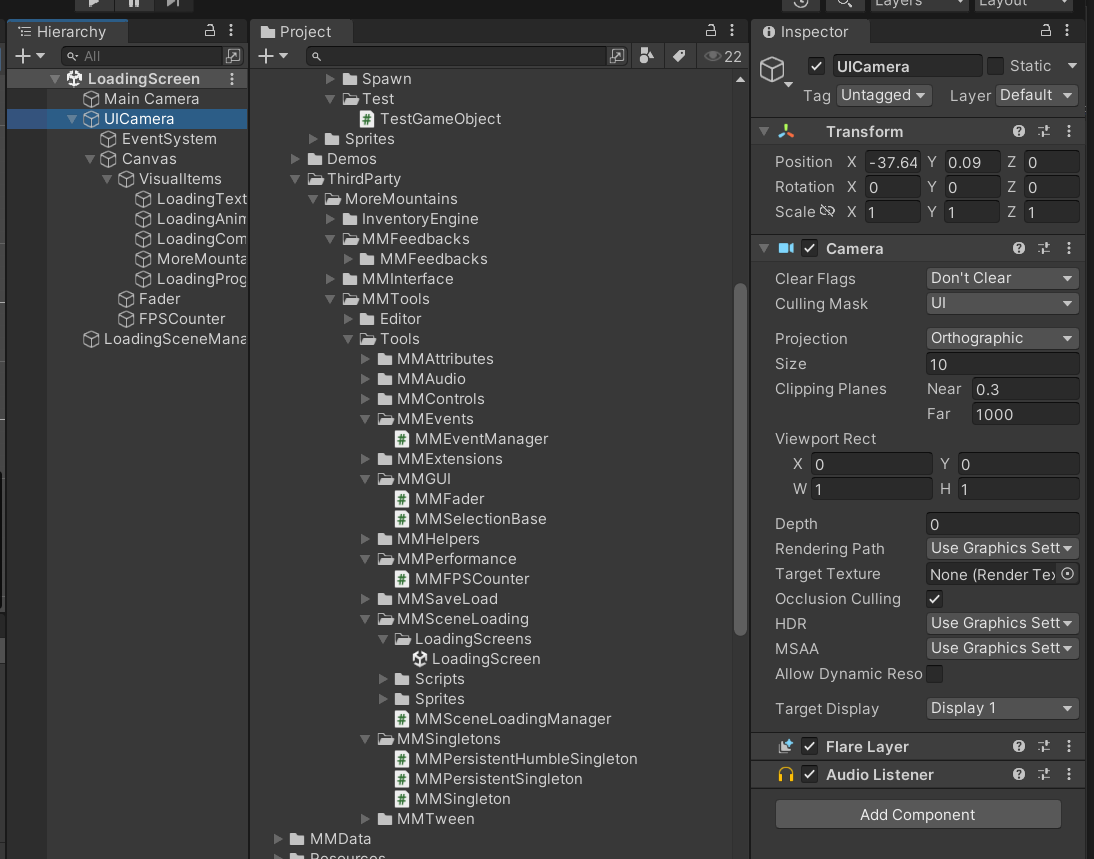Open Camera component help icon
1094x859 pixels.
click(x=1019, y=248)
